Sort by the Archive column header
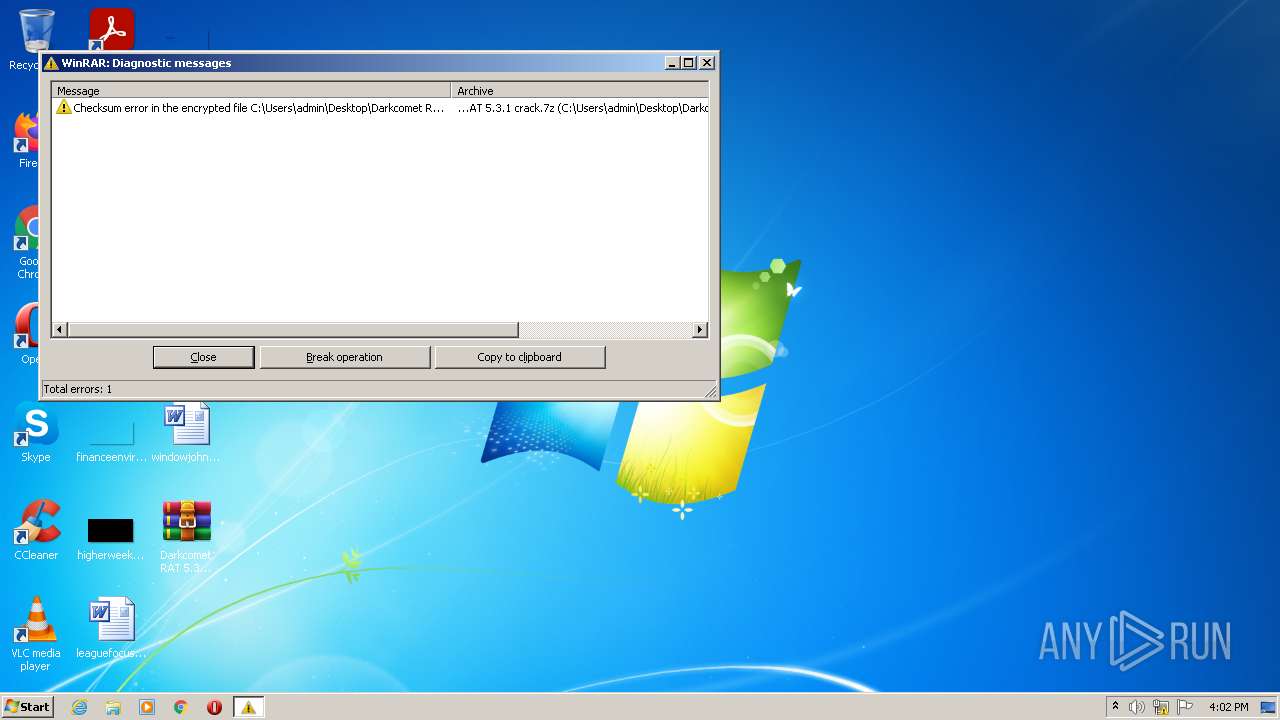 click(x=580, y=90)
